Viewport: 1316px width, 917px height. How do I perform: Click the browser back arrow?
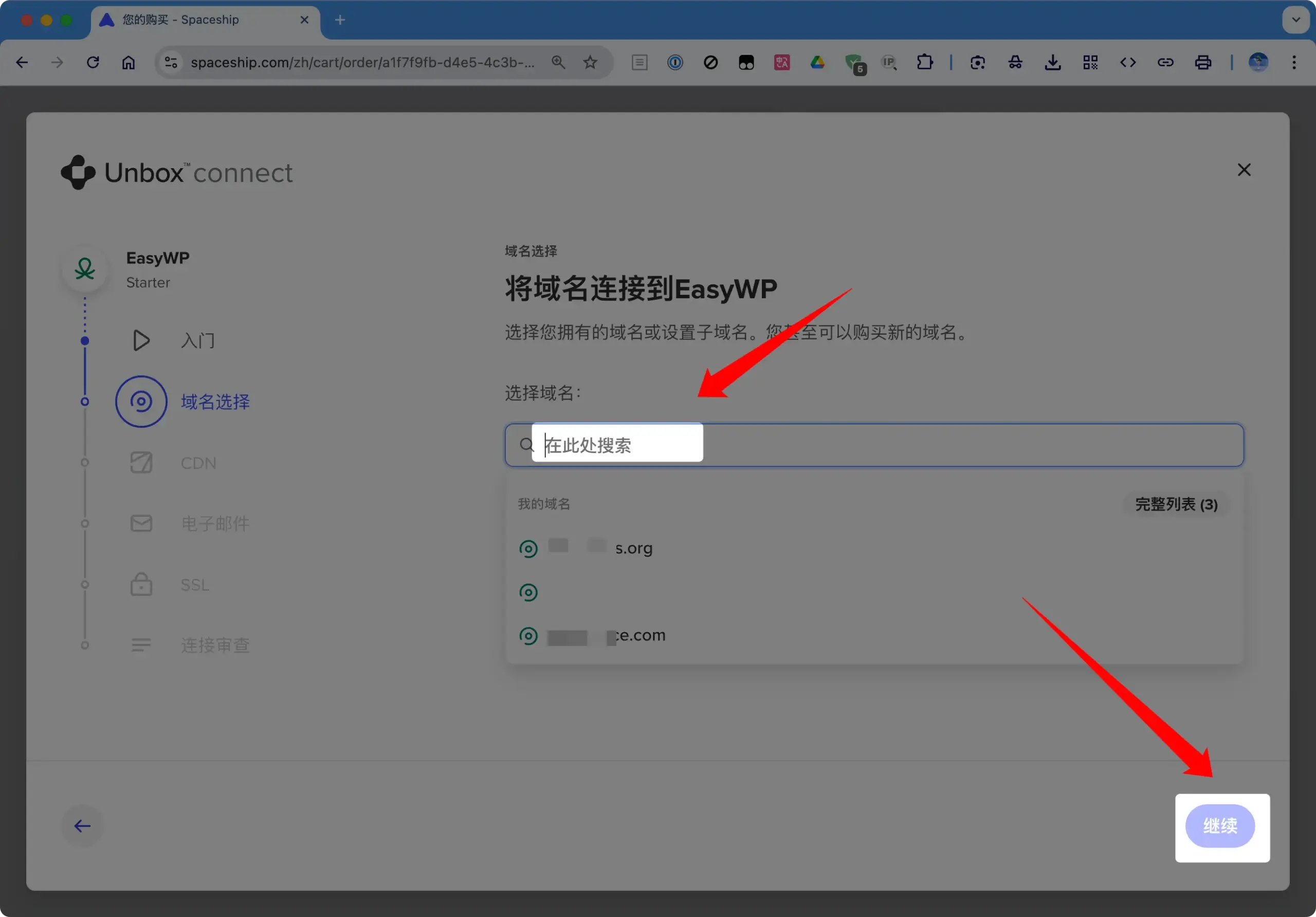tap(22, 62)
